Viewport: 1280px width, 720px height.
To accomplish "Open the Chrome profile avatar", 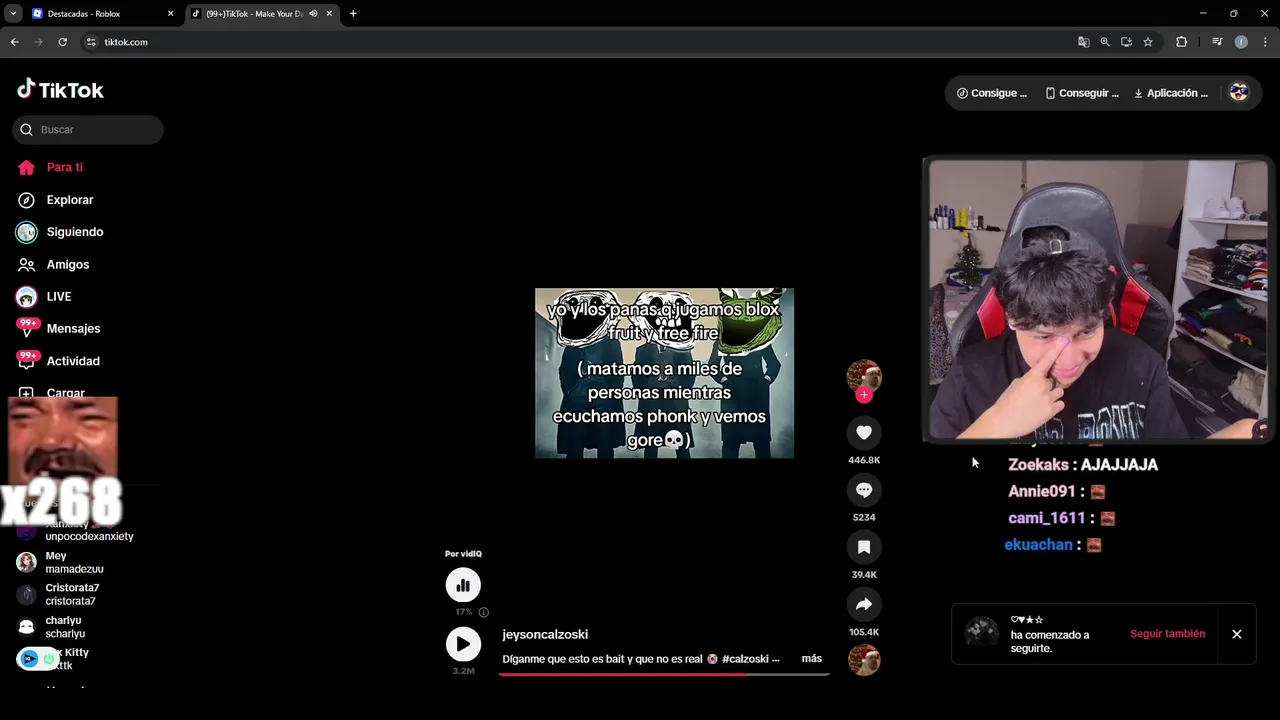I will [x=1241, y=42].
